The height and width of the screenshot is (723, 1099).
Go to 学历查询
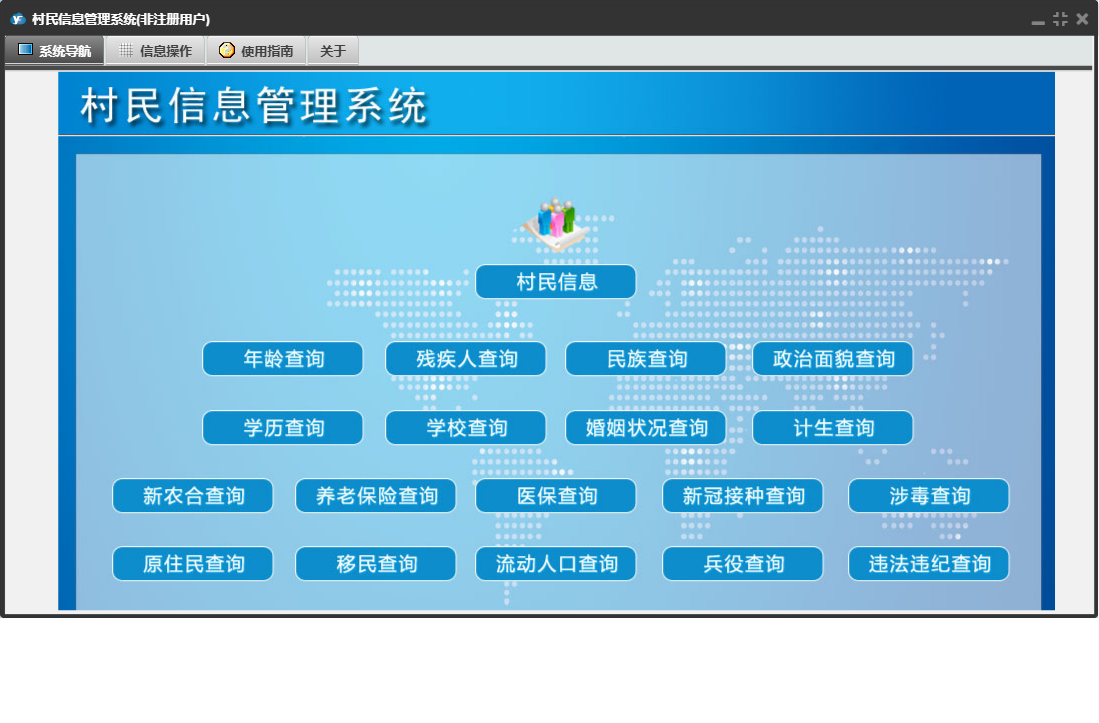283,428
